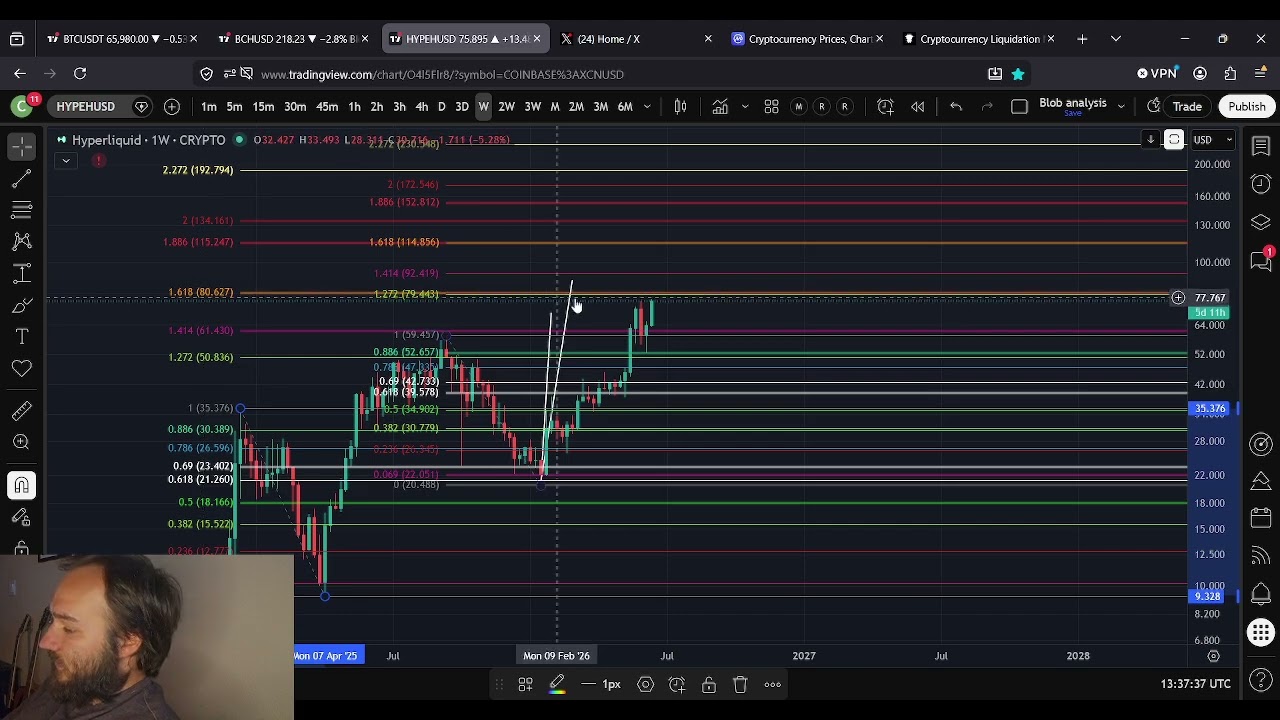Open a new browser tab
The width and height of the screenshot is (1280, 720).
click(x=1082, y=39)
